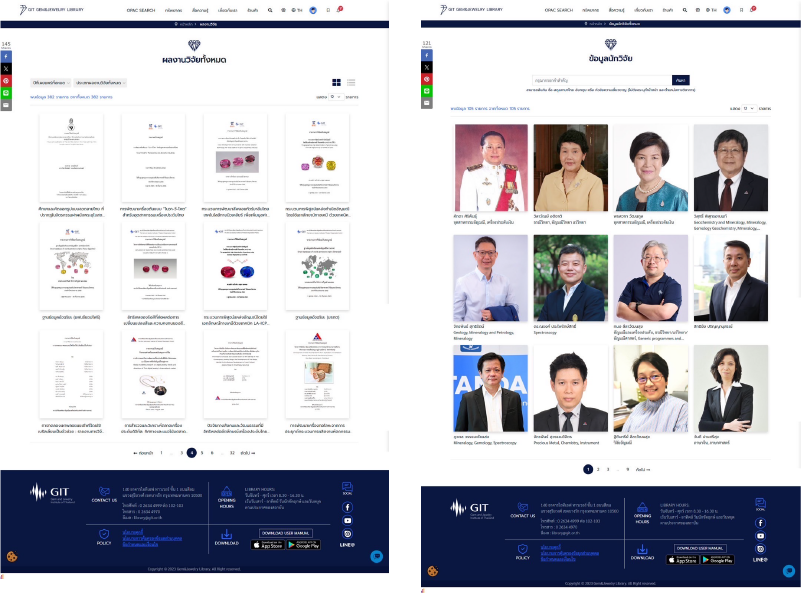The image size is (801, 593).
Task: Share researchers page via LINE
Action: [x=427, y=91]
